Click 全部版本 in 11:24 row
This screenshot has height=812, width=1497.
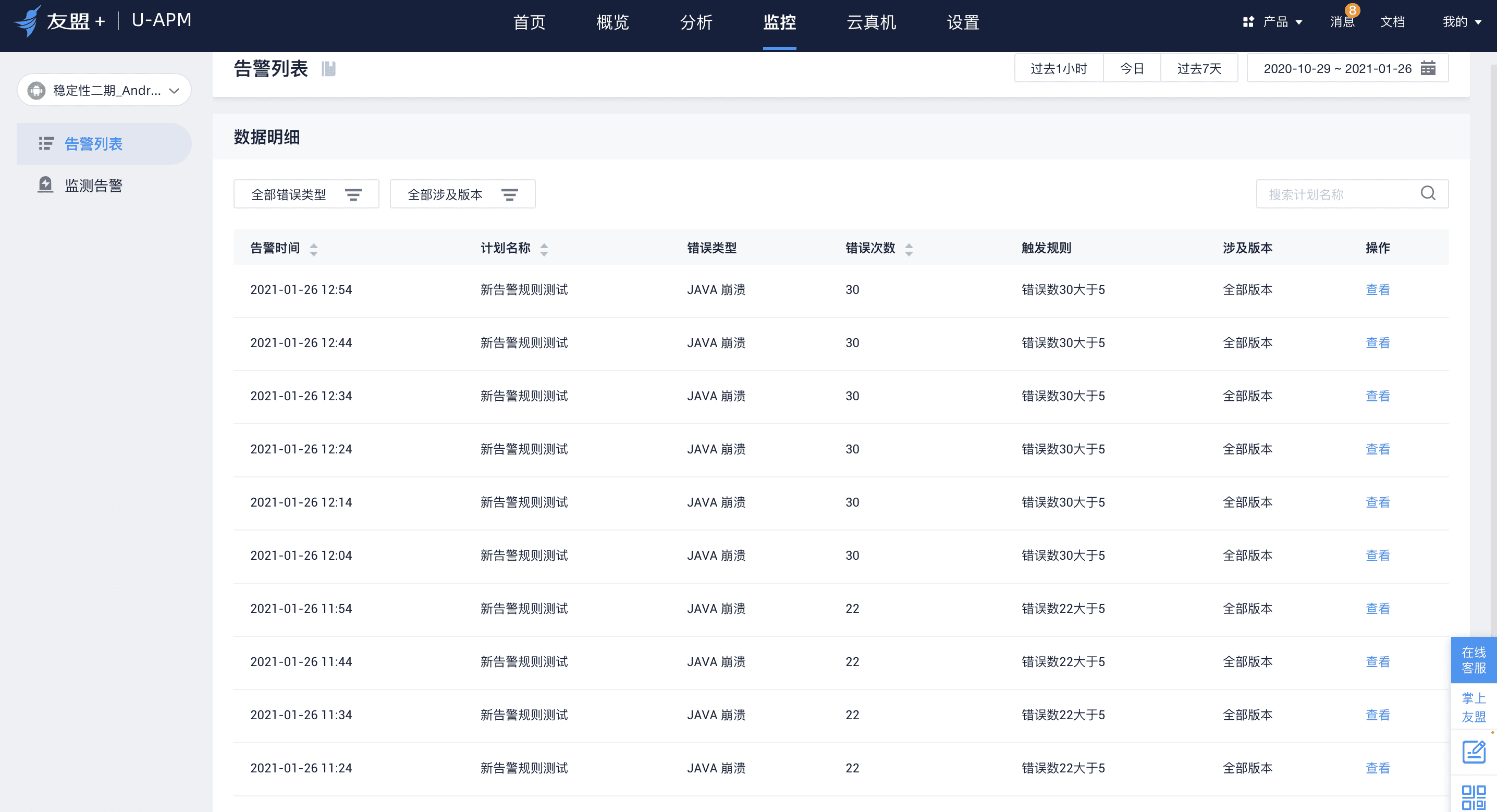click(x=1247, y=768)
